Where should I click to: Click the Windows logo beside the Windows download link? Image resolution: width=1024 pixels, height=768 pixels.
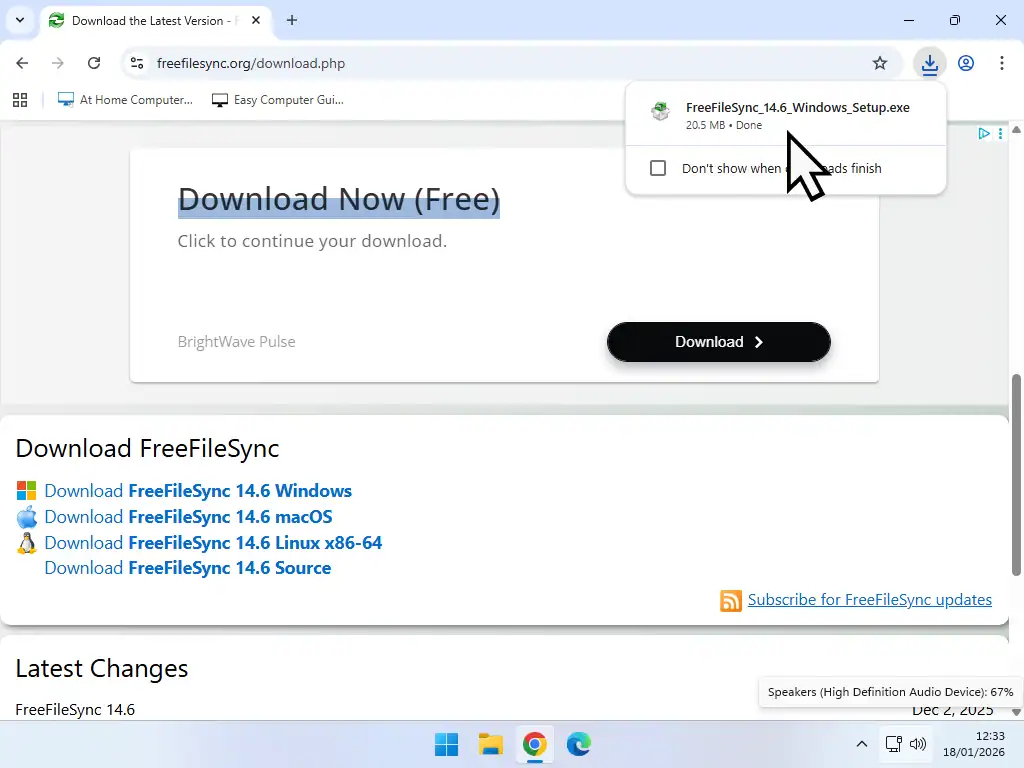pos(26,490)
